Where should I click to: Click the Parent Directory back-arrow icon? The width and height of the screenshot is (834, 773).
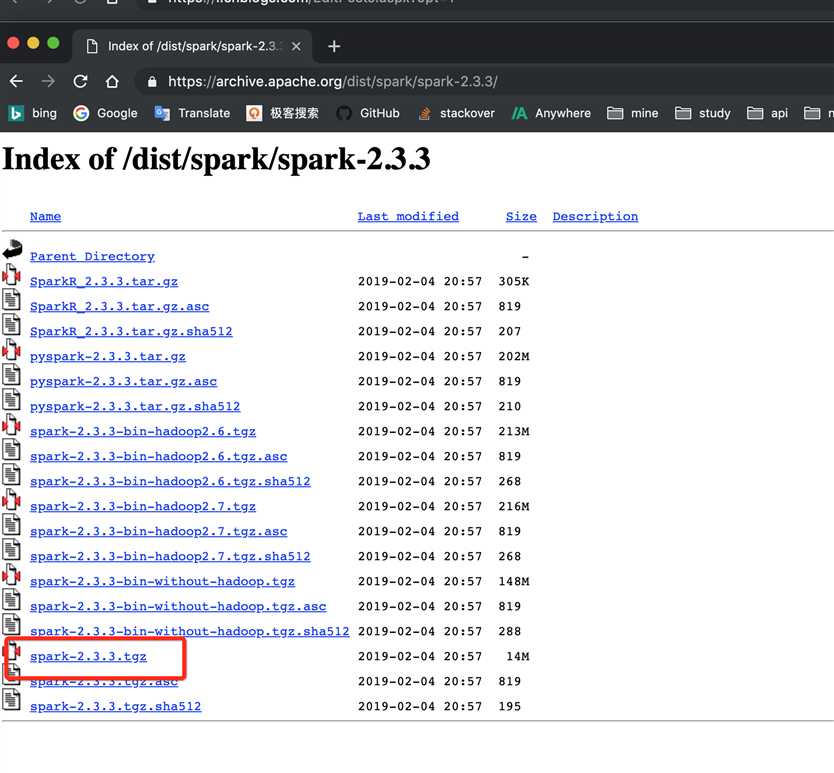[12, 250]
